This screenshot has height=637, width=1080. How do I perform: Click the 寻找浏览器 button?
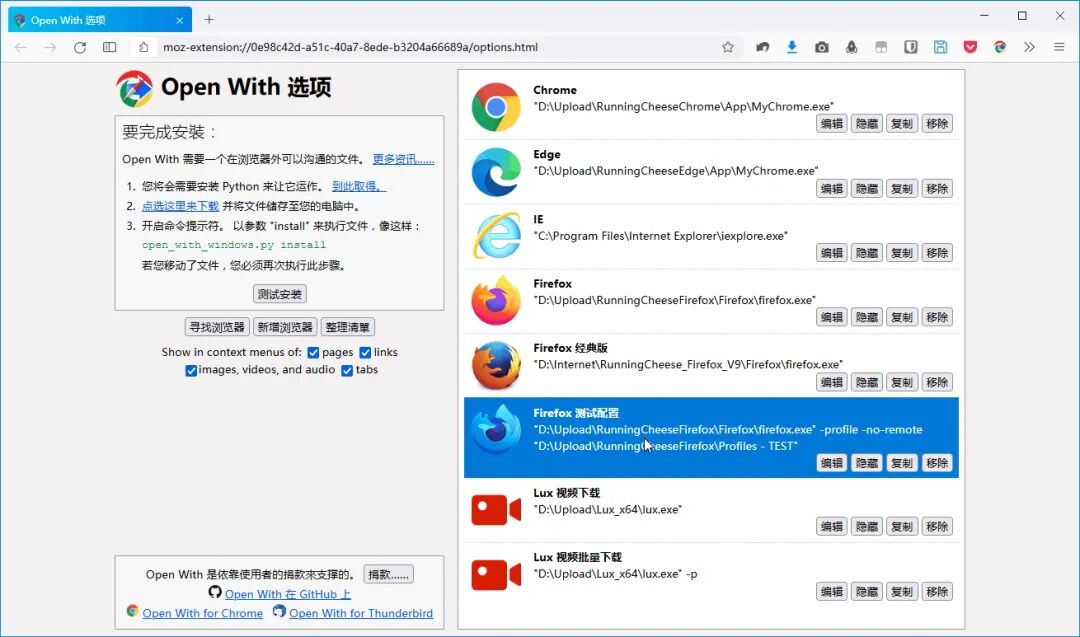pos(217,327)
